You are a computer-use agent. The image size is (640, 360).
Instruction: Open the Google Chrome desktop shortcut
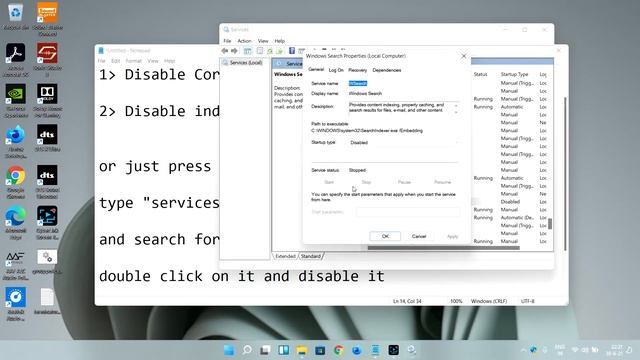[16, 182]
